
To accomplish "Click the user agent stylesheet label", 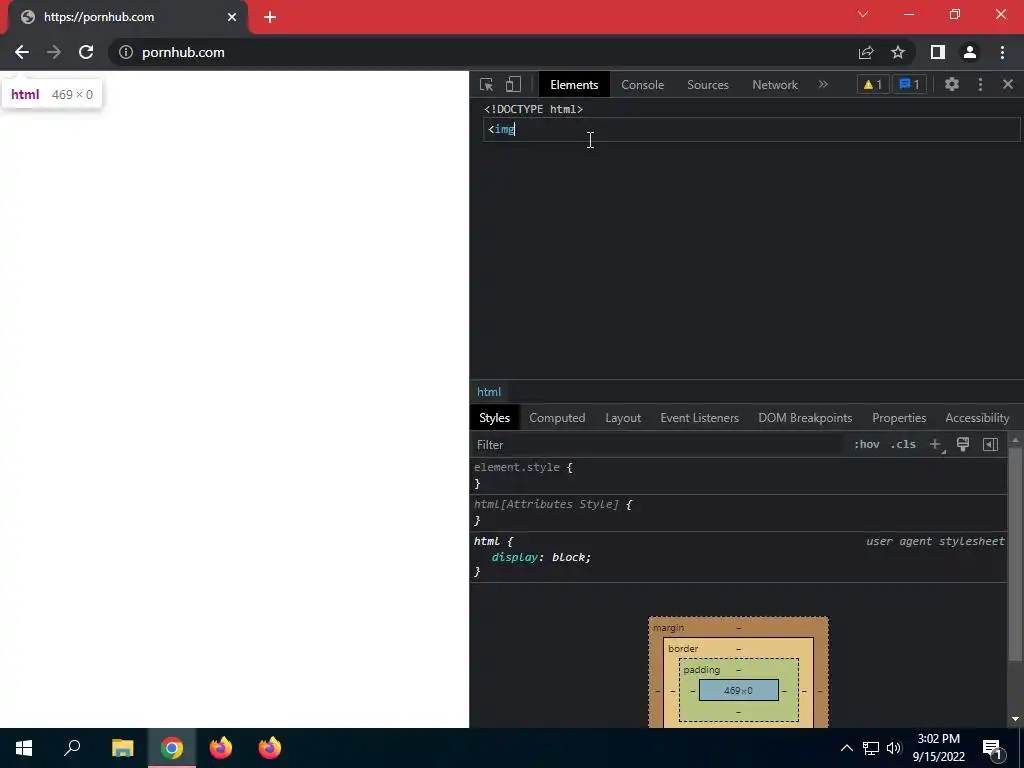I will click(x=935, y=541).
